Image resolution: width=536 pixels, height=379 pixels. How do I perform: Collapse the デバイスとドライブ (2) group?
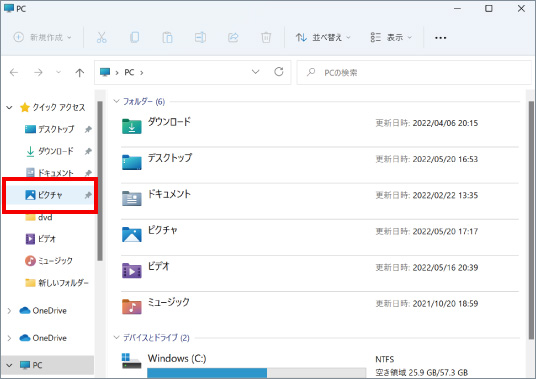pyautogui.click(x=116, y=338)
